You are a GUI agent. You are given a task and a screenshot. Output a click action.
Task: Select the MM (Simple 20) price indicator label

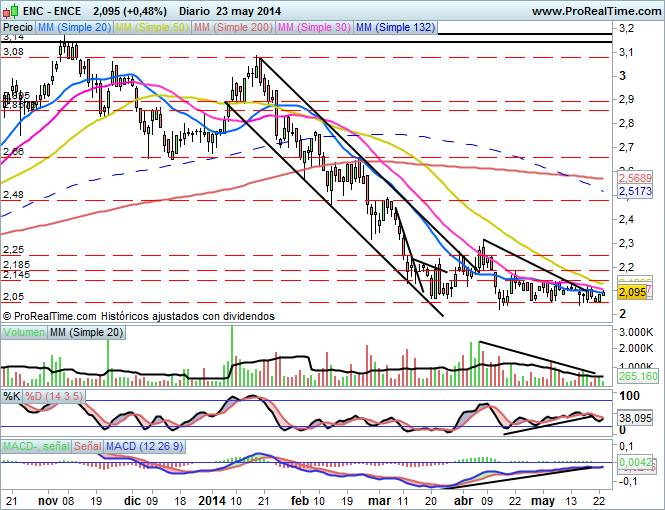(x=76, y=28)
